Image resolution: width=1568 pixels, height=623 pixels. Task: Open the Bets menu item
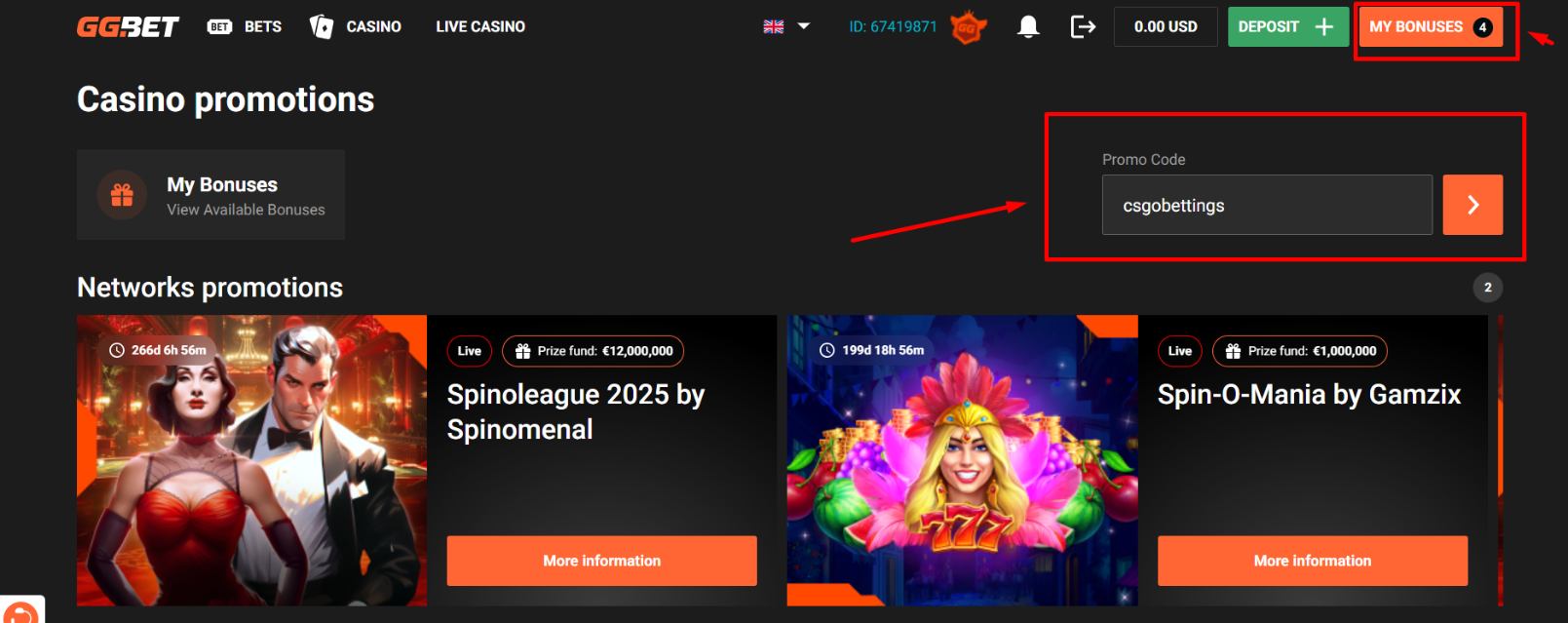[245, 26]
